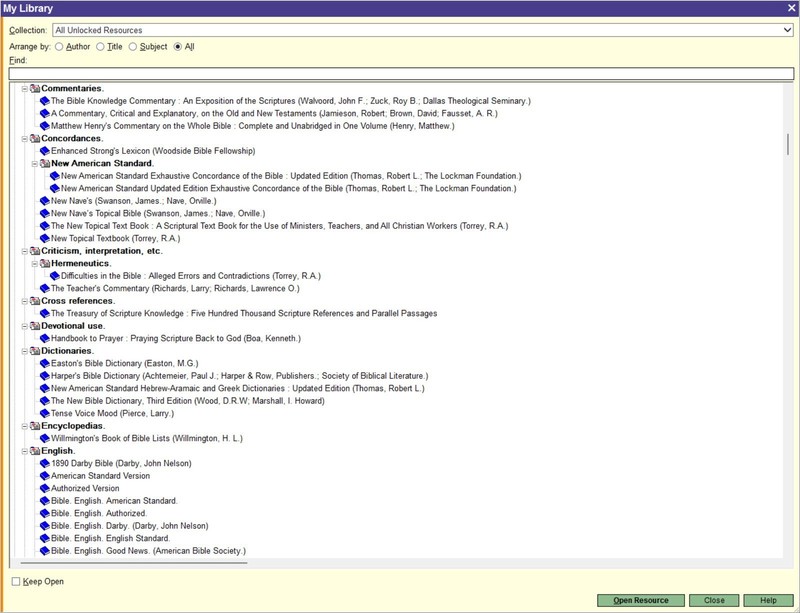The width and height of the screenshot is (800, 613).
Task: Select Bible. English. Authorized.
Action: pyautogui.click(x=98, y=513)
